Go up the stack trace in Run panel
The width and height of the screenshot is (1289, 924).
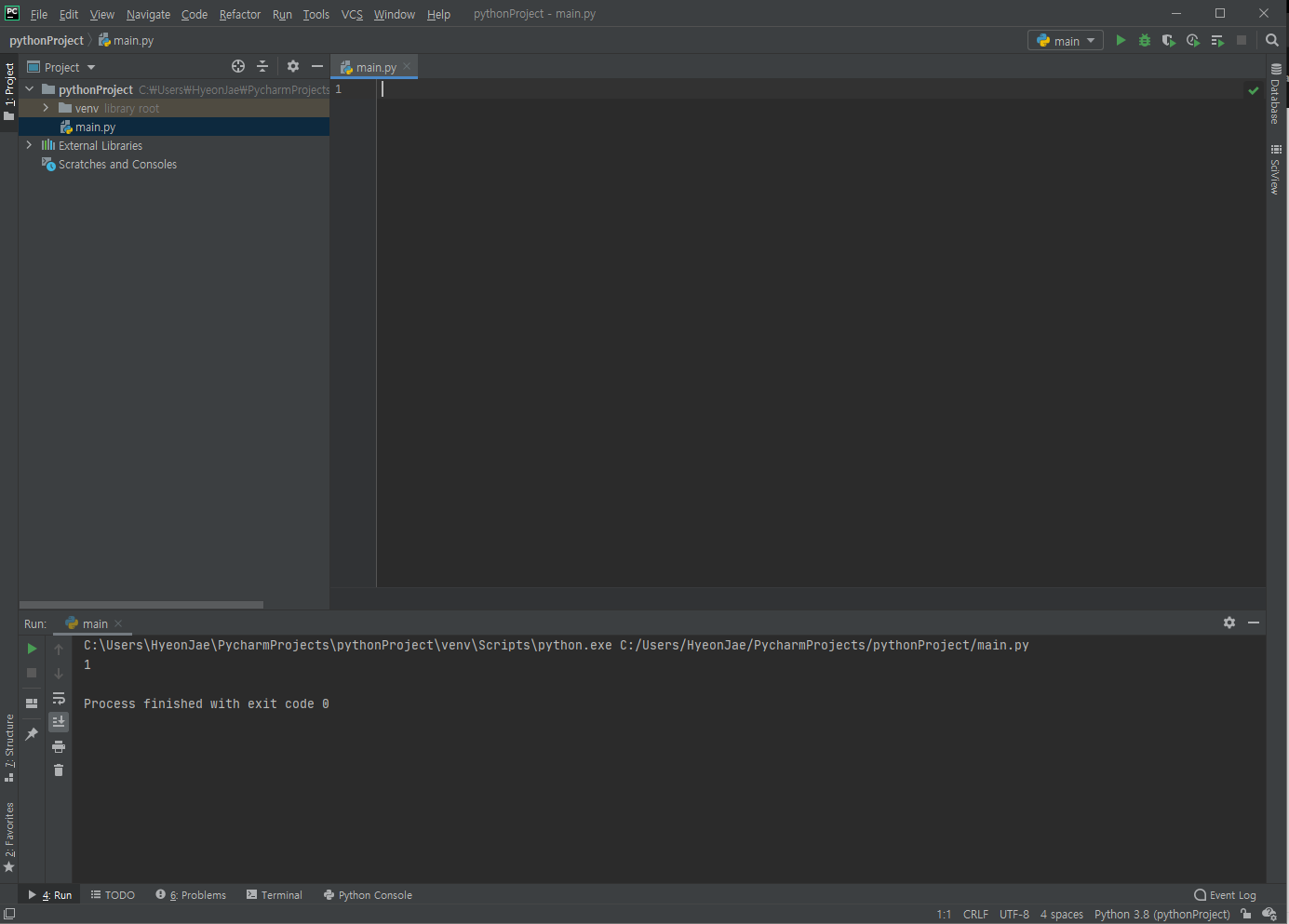click(59, 649)
